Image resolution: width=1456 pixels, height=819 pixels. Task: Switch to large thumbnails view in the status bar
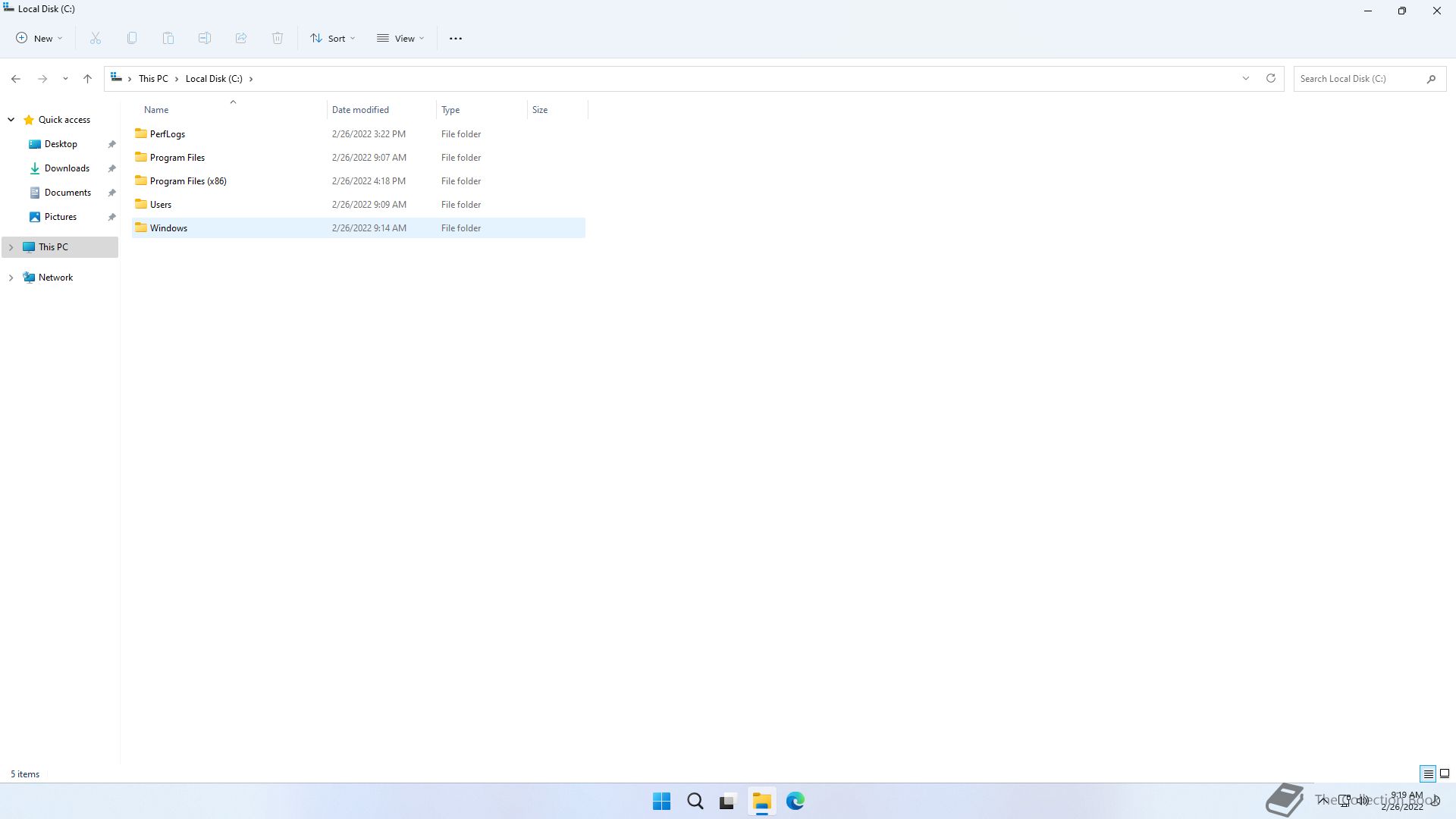pyautogui.click(x=1445, y=773)
